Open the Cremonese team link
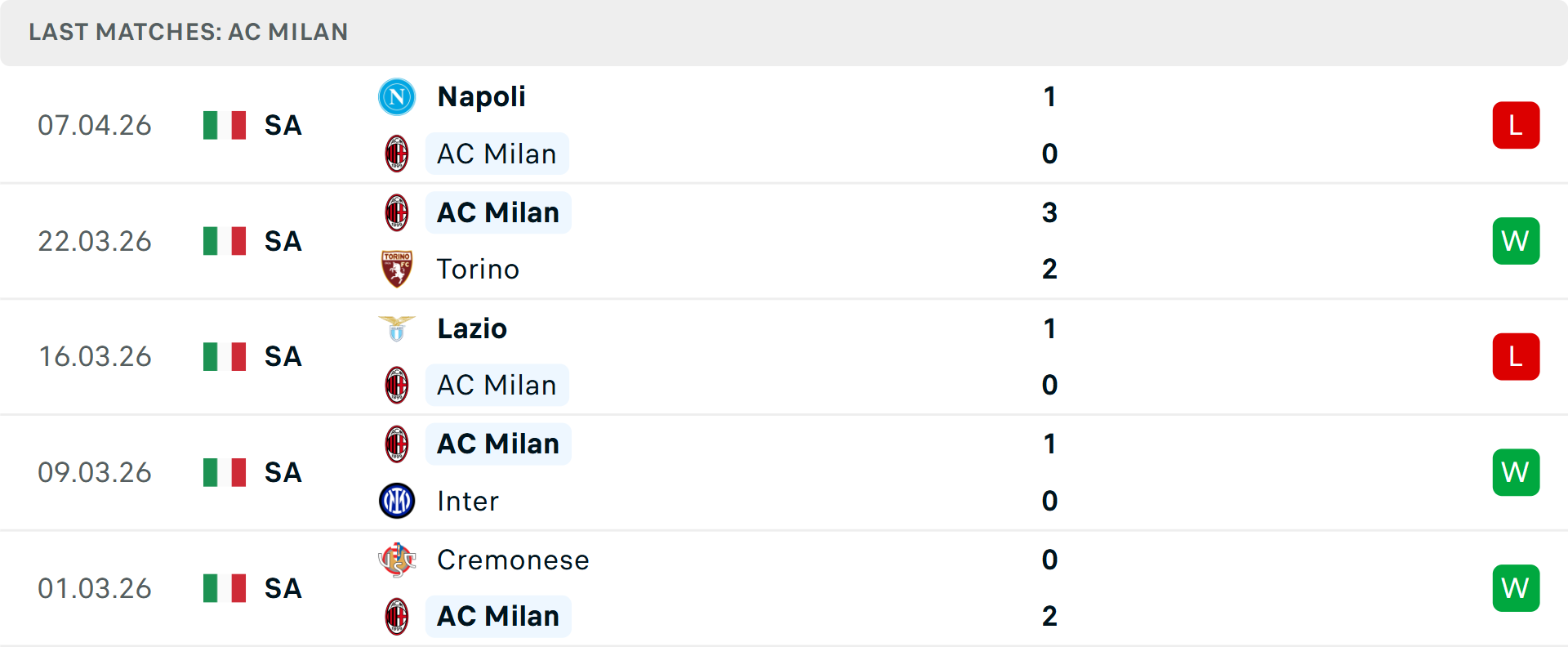Screen dimensions: 1568x647 [x=513, y=560]
